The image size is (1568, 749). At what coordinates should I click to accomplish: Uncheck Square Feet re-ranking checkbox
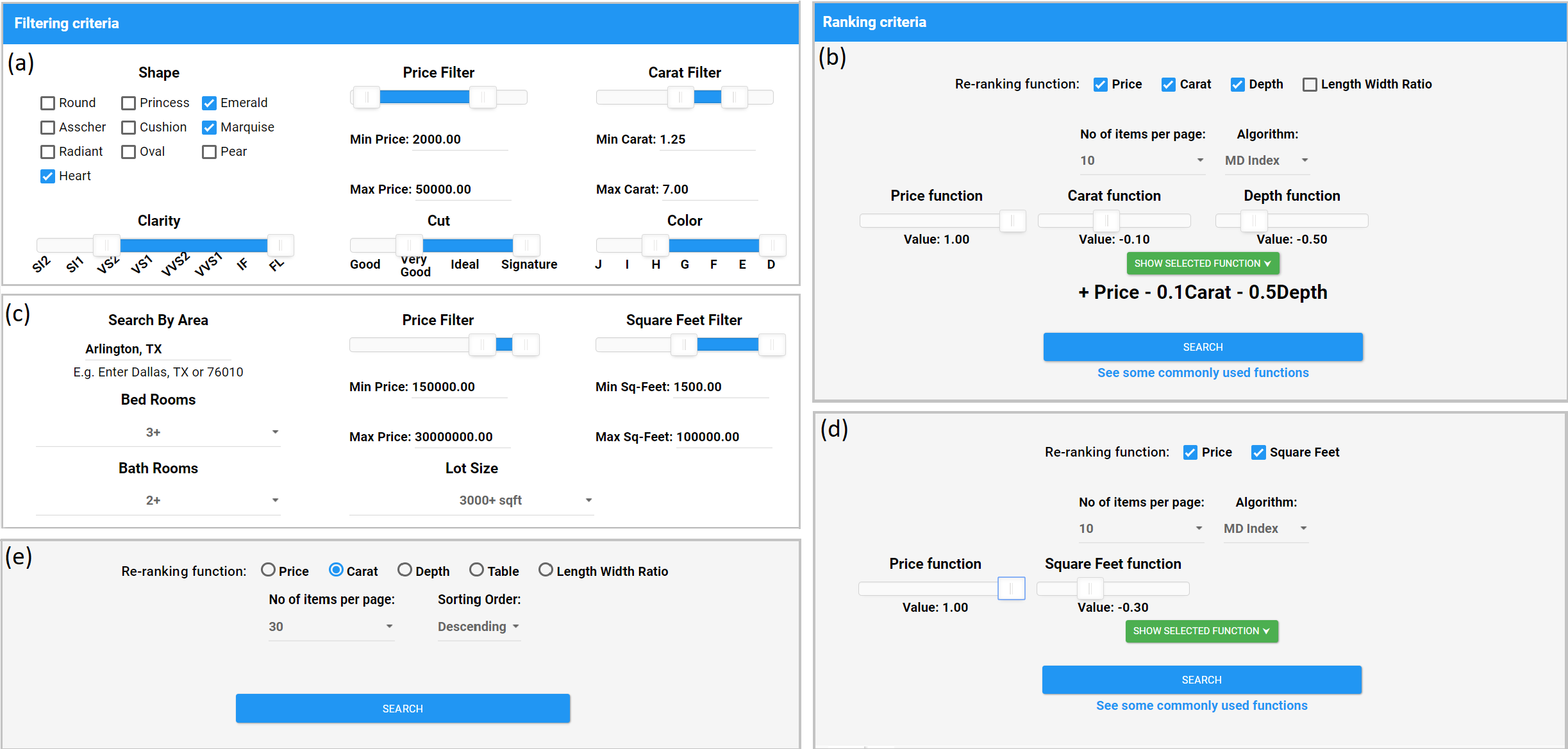pyautogui.click(x=1258, y=453)
